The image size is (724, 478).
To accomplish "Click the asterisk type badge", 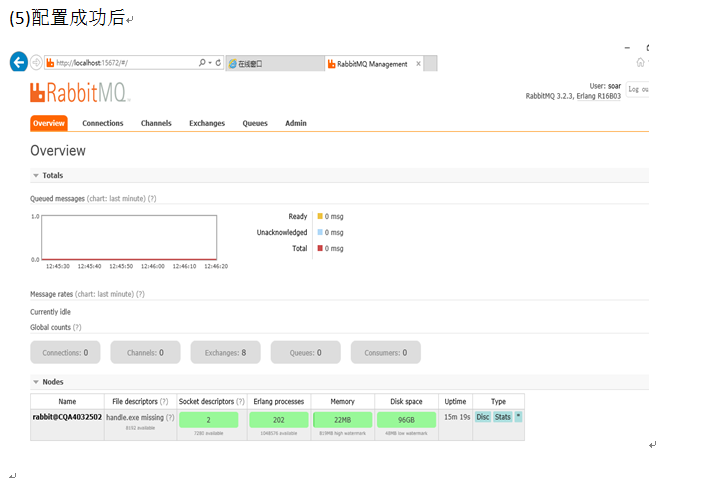I will [519, 417].
